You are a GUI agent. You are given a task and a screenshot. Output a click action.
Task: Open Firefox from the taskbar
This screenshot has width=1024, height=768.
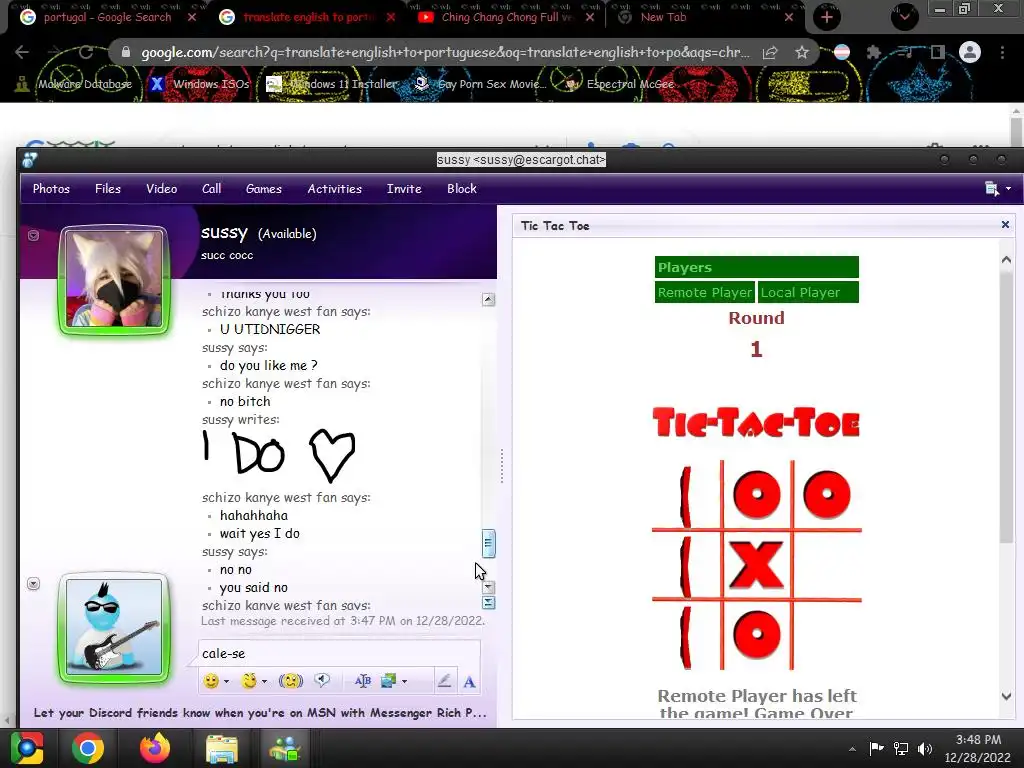(155, 748)
